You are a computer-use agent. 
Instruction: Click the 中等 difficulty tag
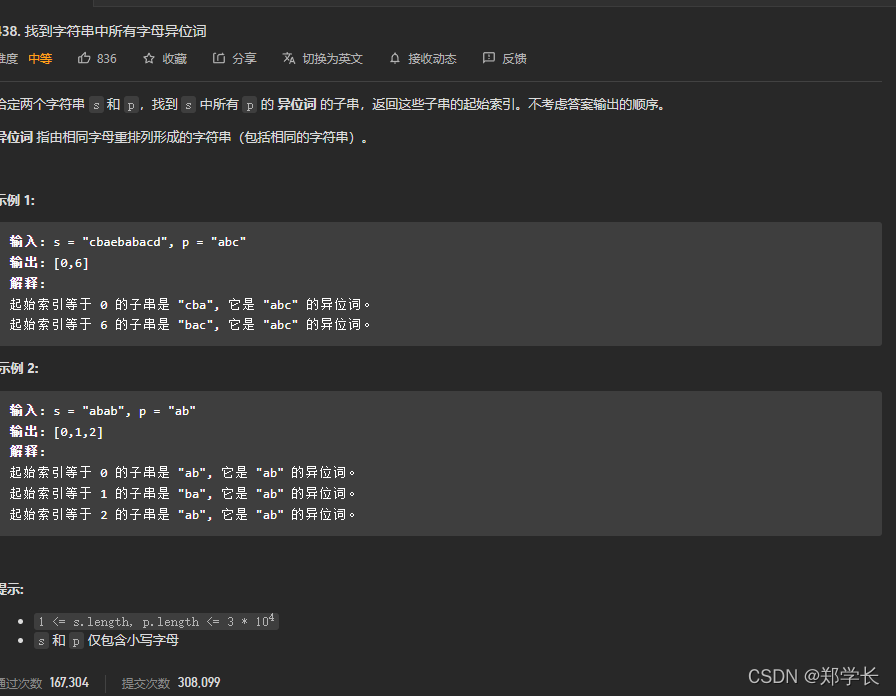pyautogui.click(x=40, y=58)
